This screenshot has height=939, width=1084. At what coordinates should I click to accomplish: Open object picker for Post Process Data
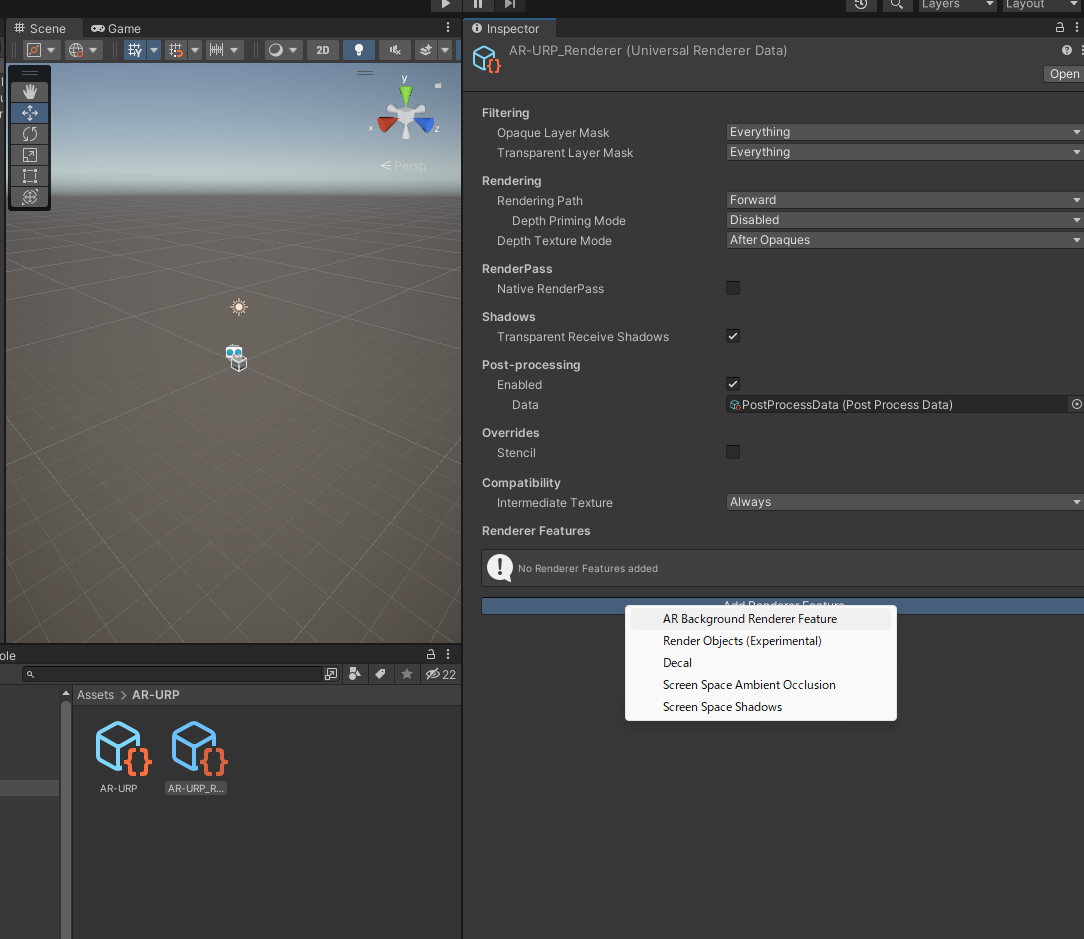coord(1076,405)
